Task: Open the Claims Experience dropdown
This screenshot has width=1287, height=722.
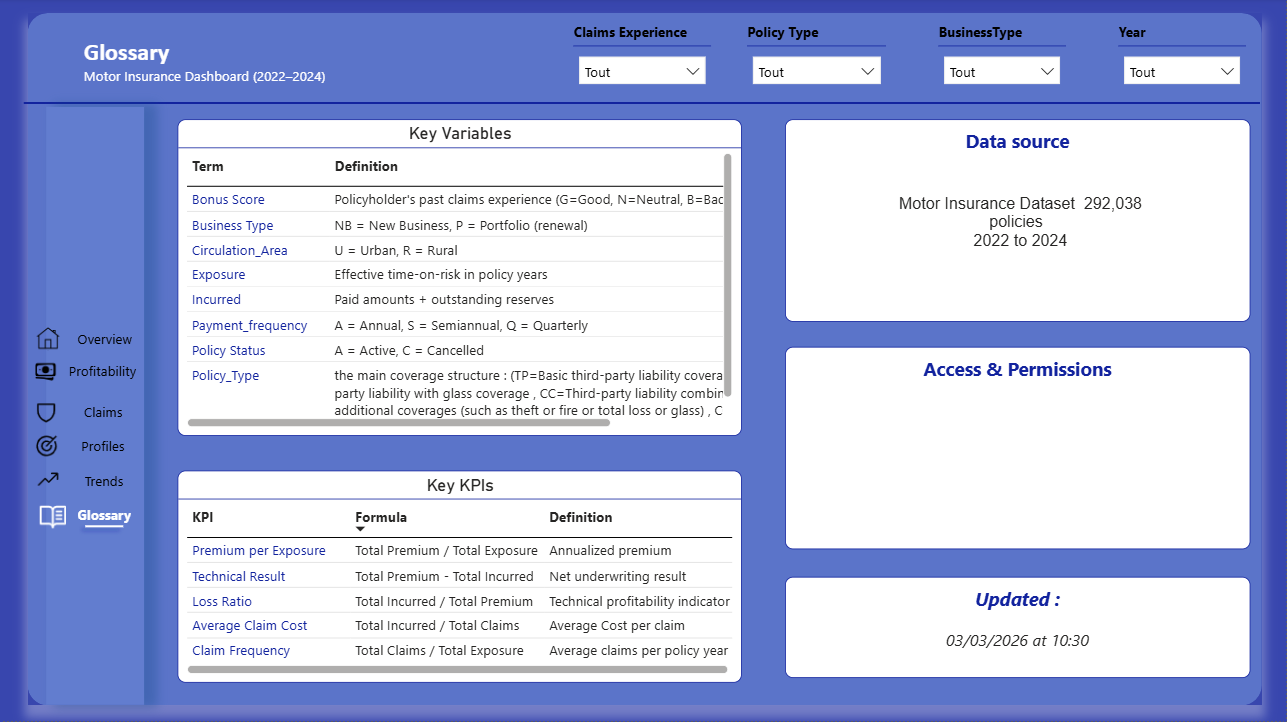Action: click(x=642, y=71)
